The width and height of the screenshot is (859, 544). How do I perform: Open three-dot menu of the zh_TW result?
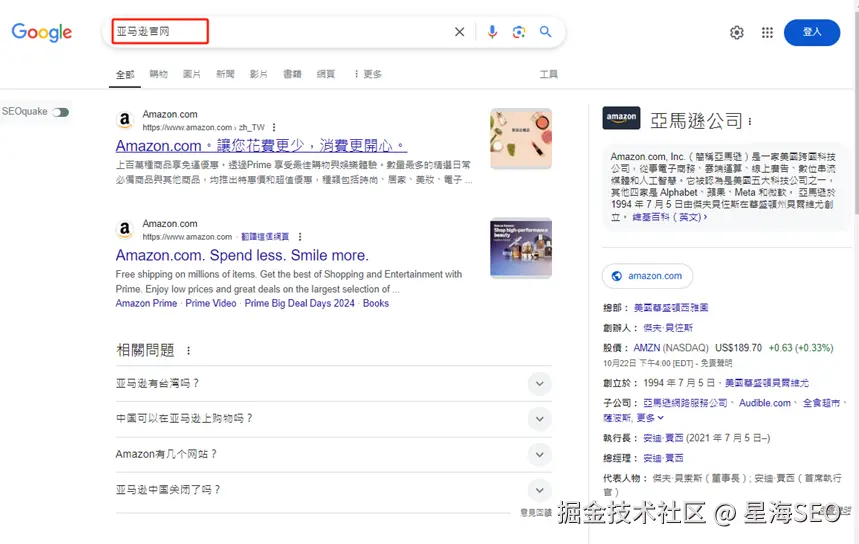[x=274, y=127]
